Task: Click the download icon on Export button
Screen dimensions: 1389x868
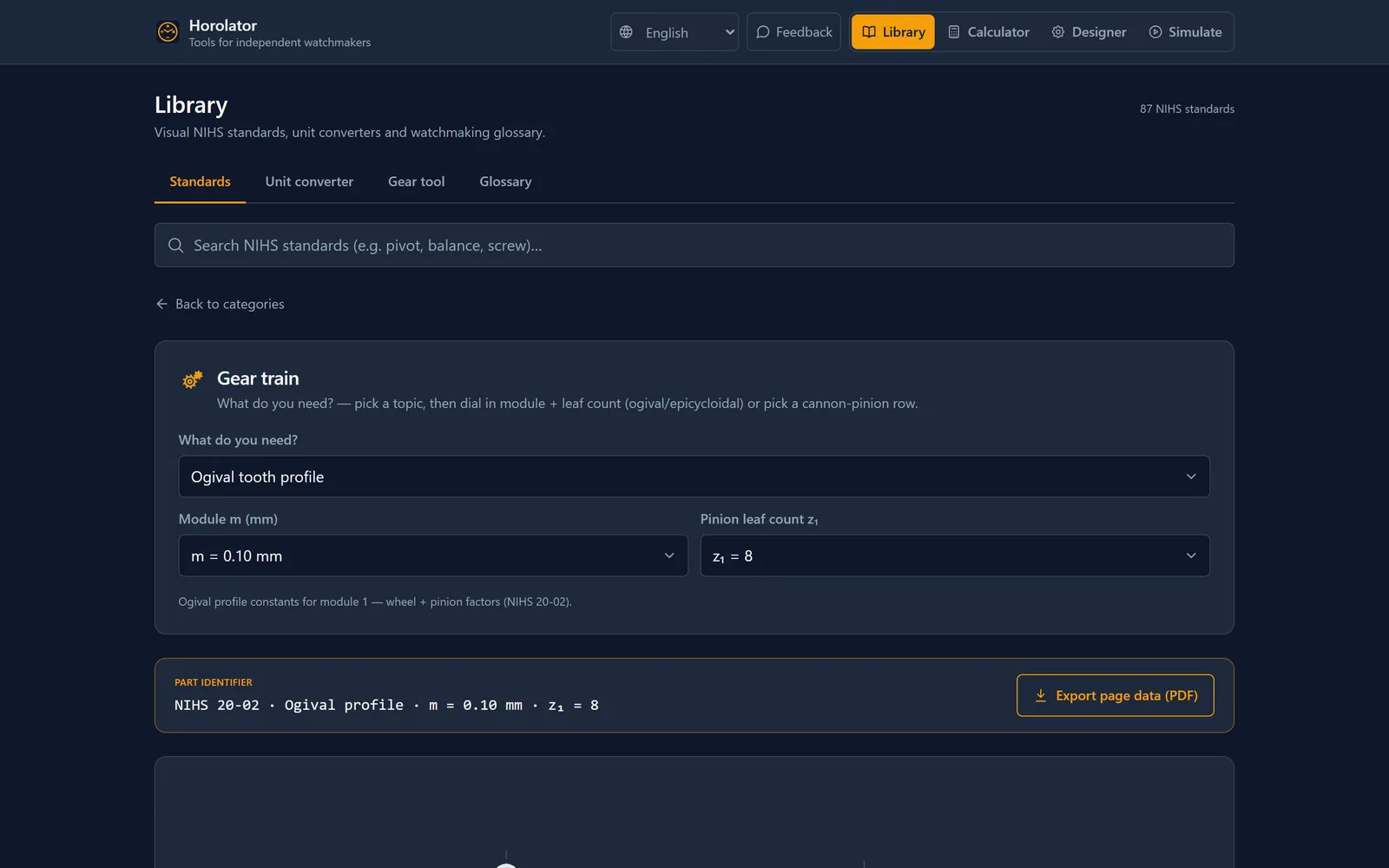Action: pos(1041,695)
